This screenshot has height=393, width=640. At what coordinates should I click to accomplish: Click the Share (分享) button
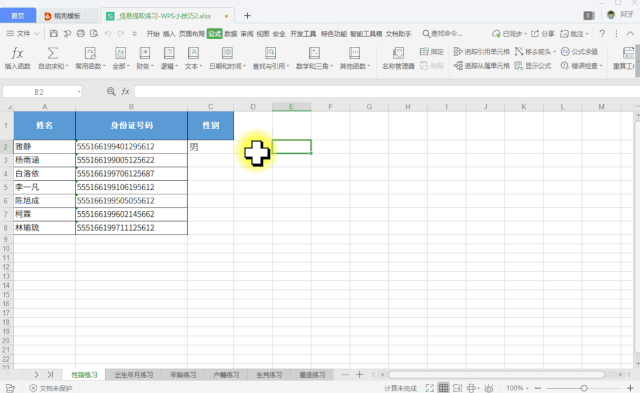tap(542, 33)
